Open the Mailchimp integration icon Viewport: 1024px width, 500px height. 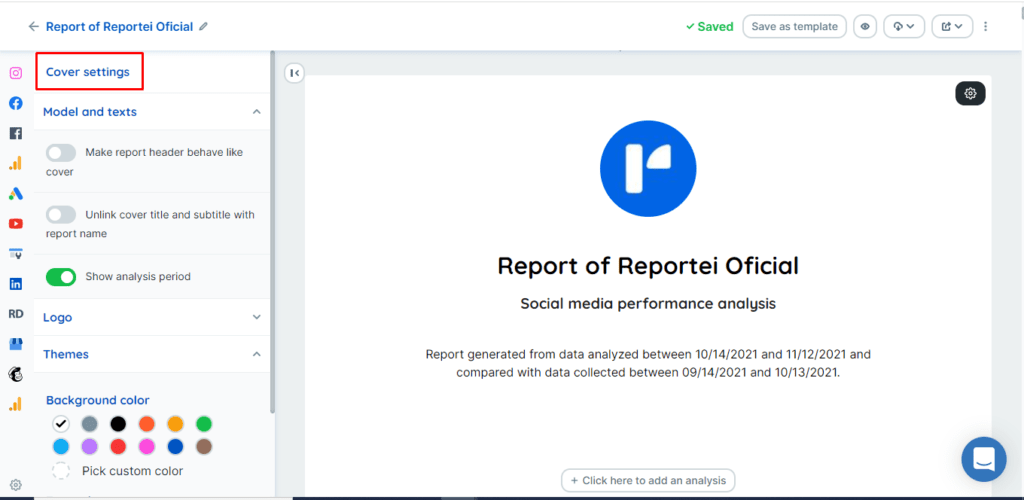16,374
